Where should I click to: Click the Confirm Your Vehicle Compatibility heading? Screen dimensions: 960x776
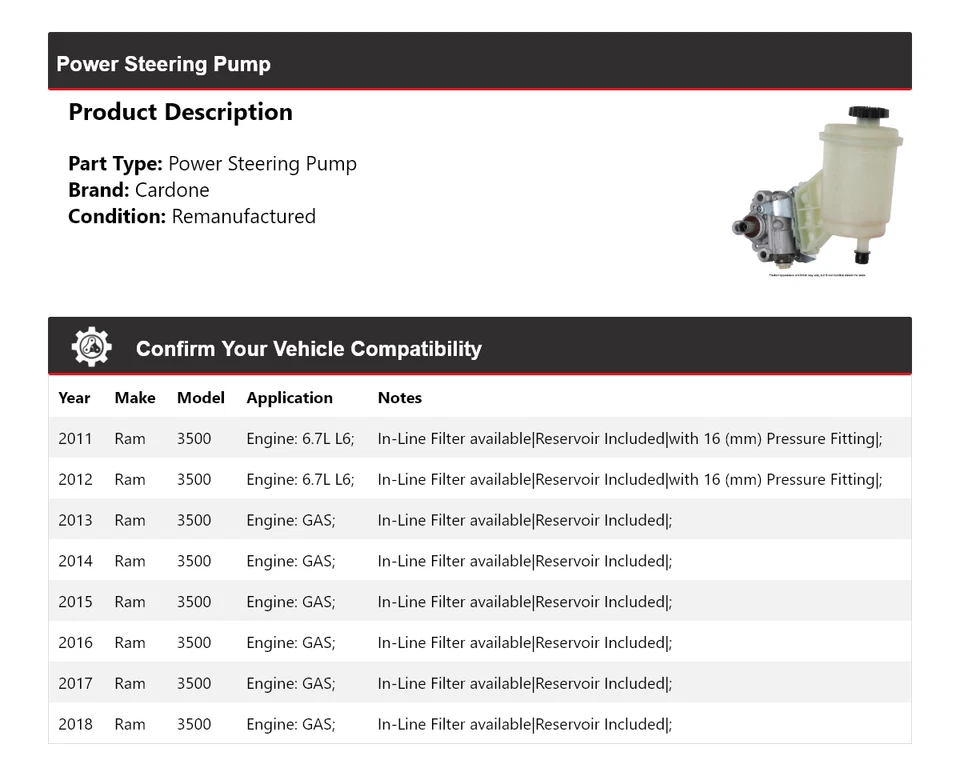(x=308, y=349)
